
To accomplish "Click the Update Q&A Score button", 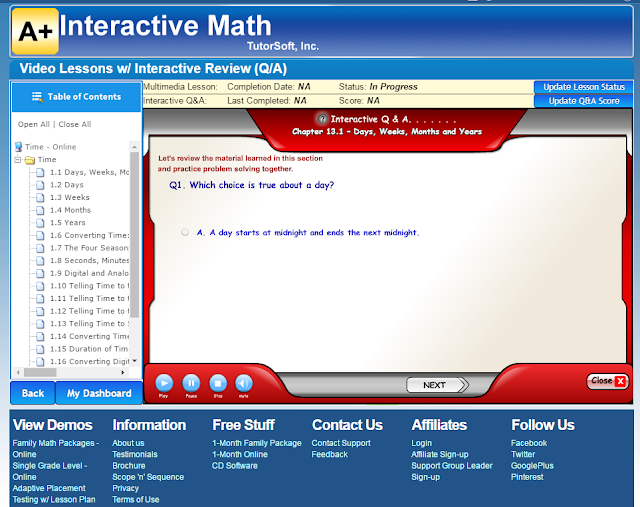I will pyautogui.click(x=584, y=101).
